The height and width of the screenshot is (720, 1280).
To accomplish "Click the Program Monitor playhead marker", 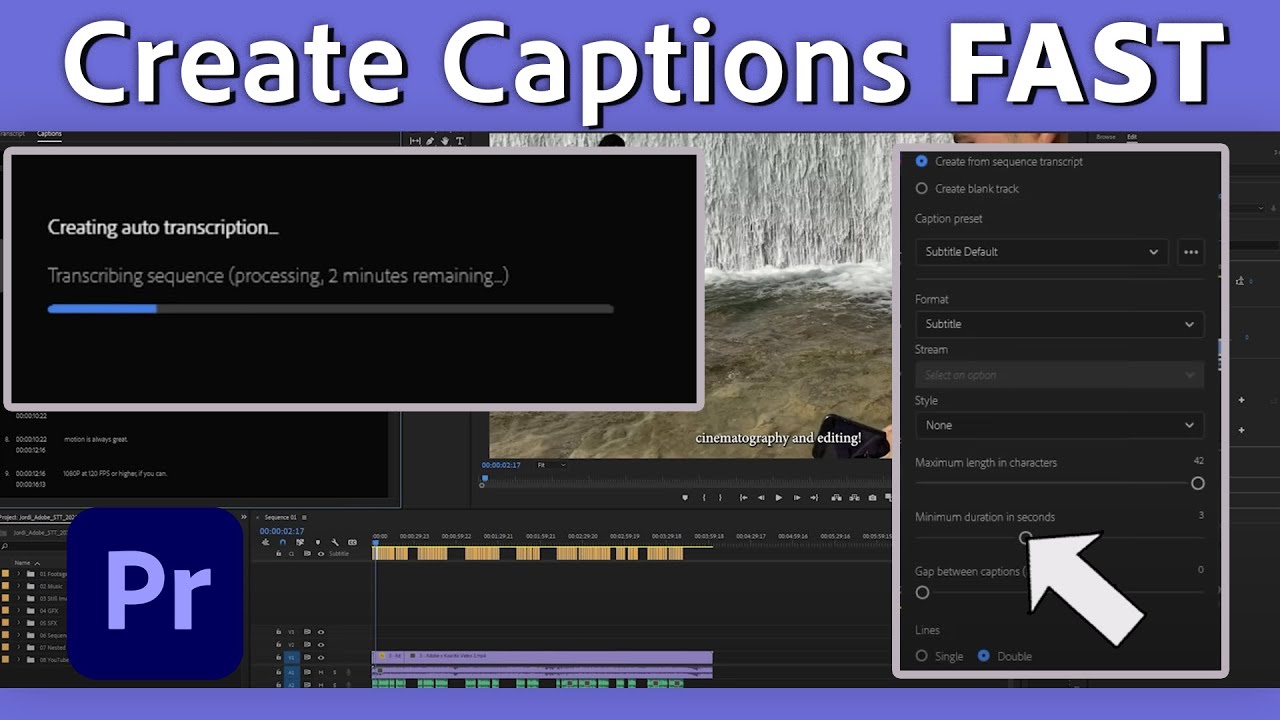I will click(x=484, y=478).
